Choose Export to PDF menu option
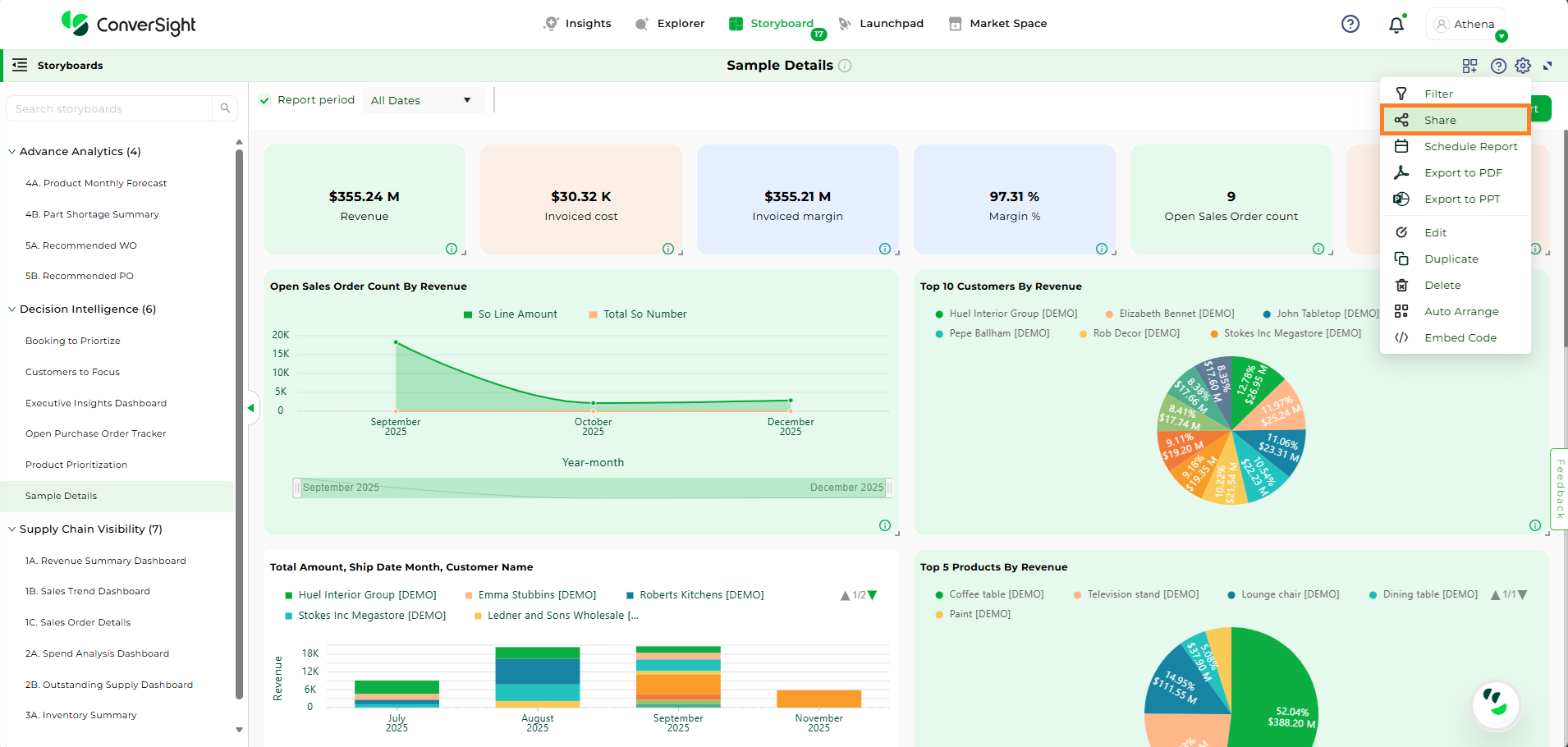1568x747 pixels. point(1462,172)
